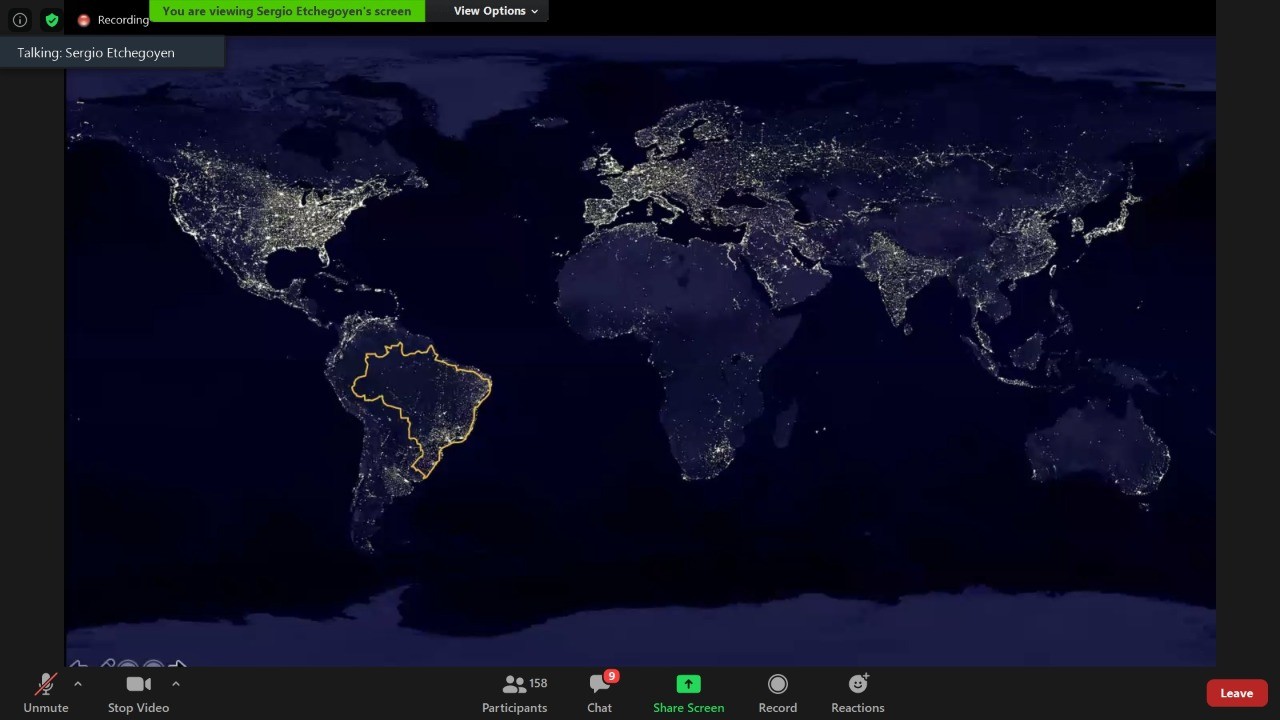Click the green encryption shield icon

pyautogui.click(x=52, y=20)
